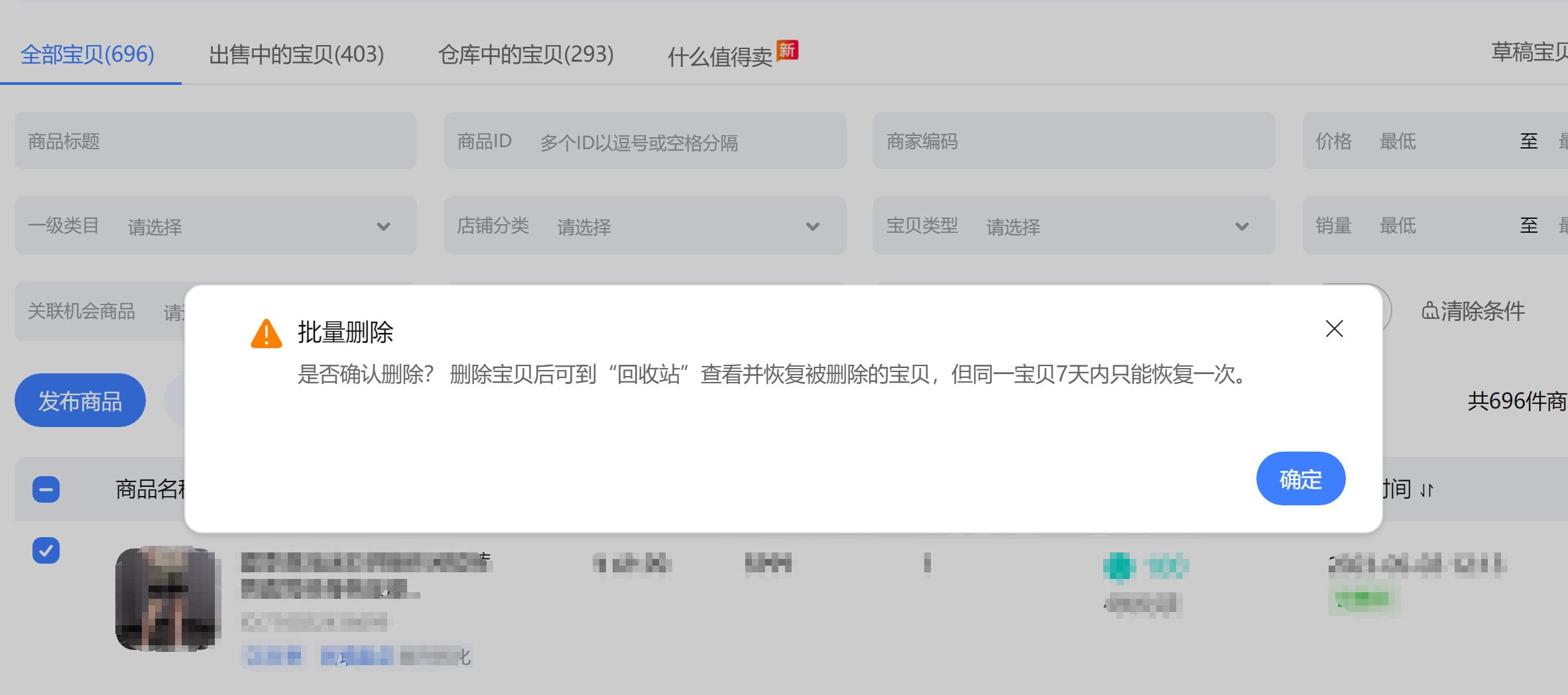Close the 批量删除 dialog with the X
The image size is (1568, 695).
tap(1333, 328)
